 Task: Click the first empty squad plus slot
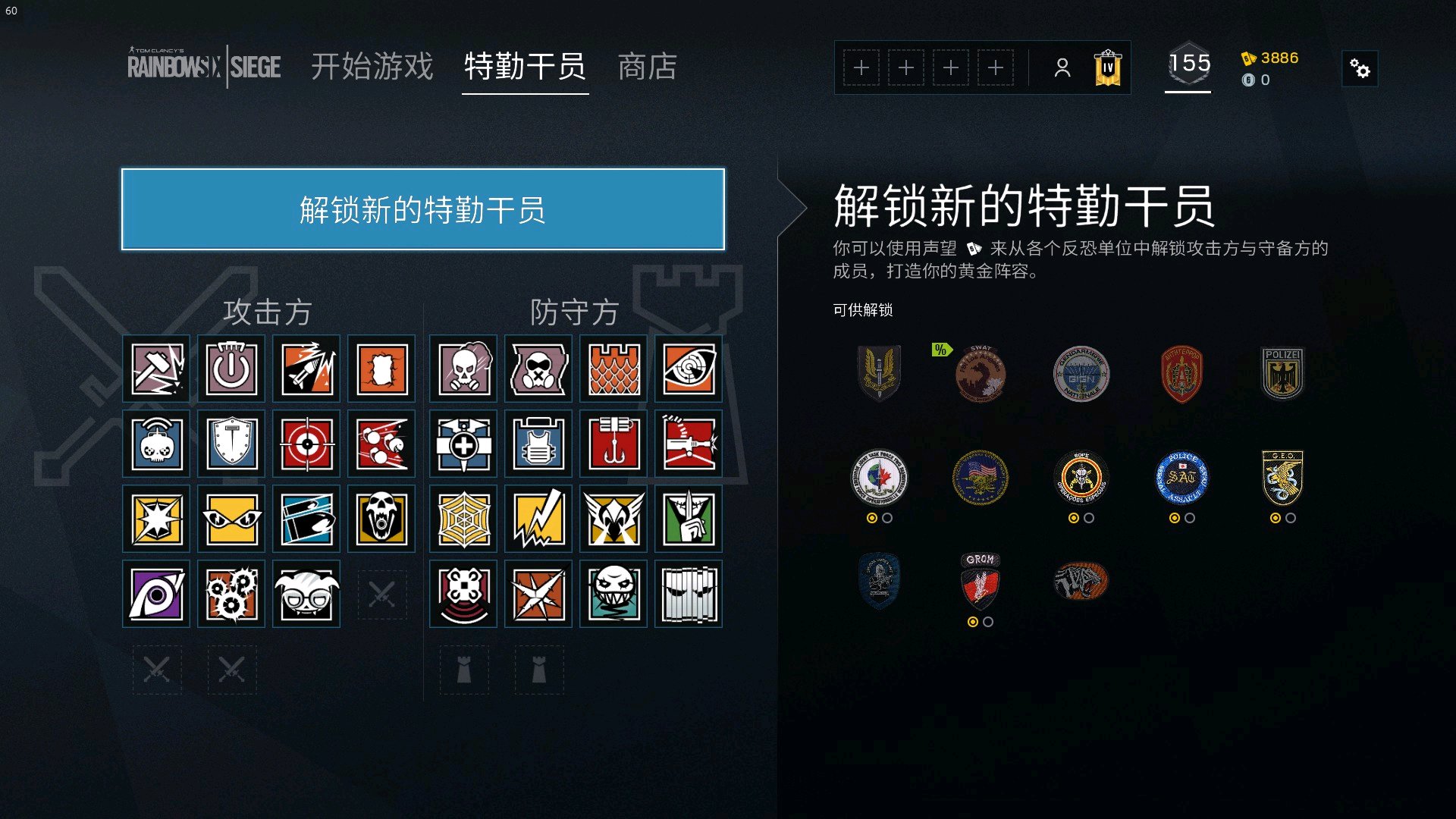point(861,68)
